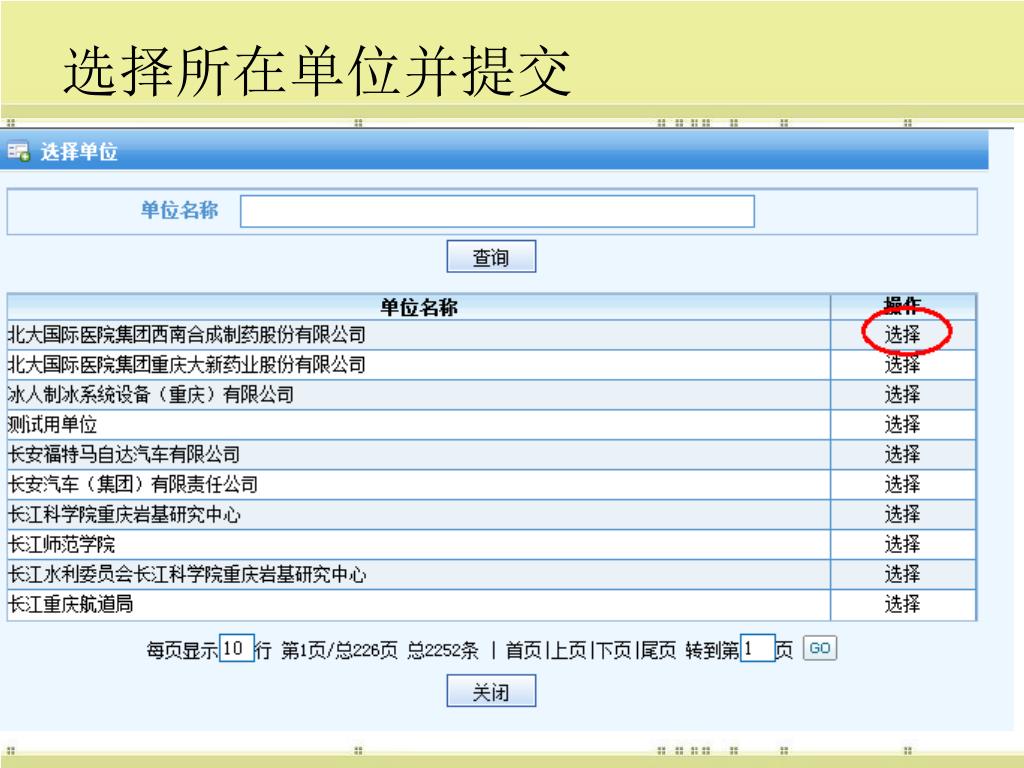Click 选择 for 长江师范学院
Image resolution: width=1024 pixels, height=768 pixels.
pos(903,544)
